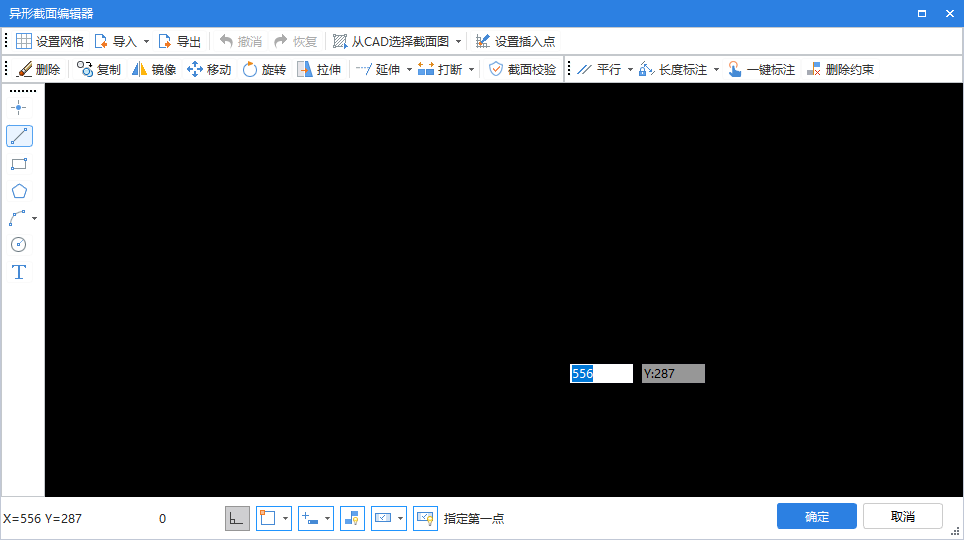Apply the 平行 parallel constraint
Image resolution: width=964 pixels, height=540 pixels.
[600, 69]
